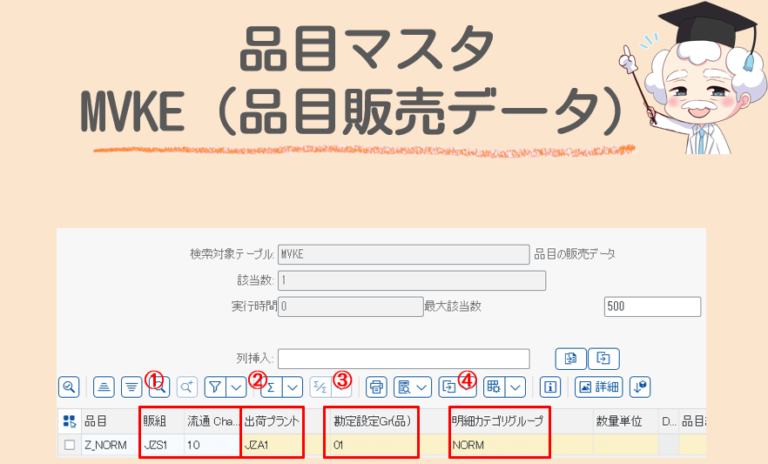Click the print icon in toolbar

click(377, 386)
